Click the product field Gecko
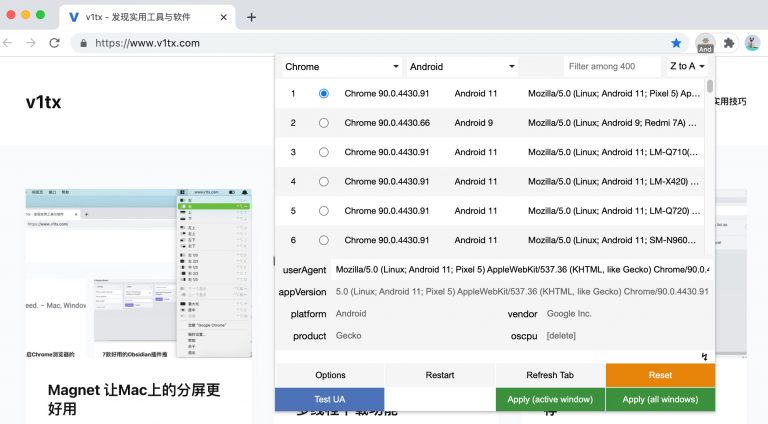The width and height of the screenshot is (768, 424). click(413, 336)
